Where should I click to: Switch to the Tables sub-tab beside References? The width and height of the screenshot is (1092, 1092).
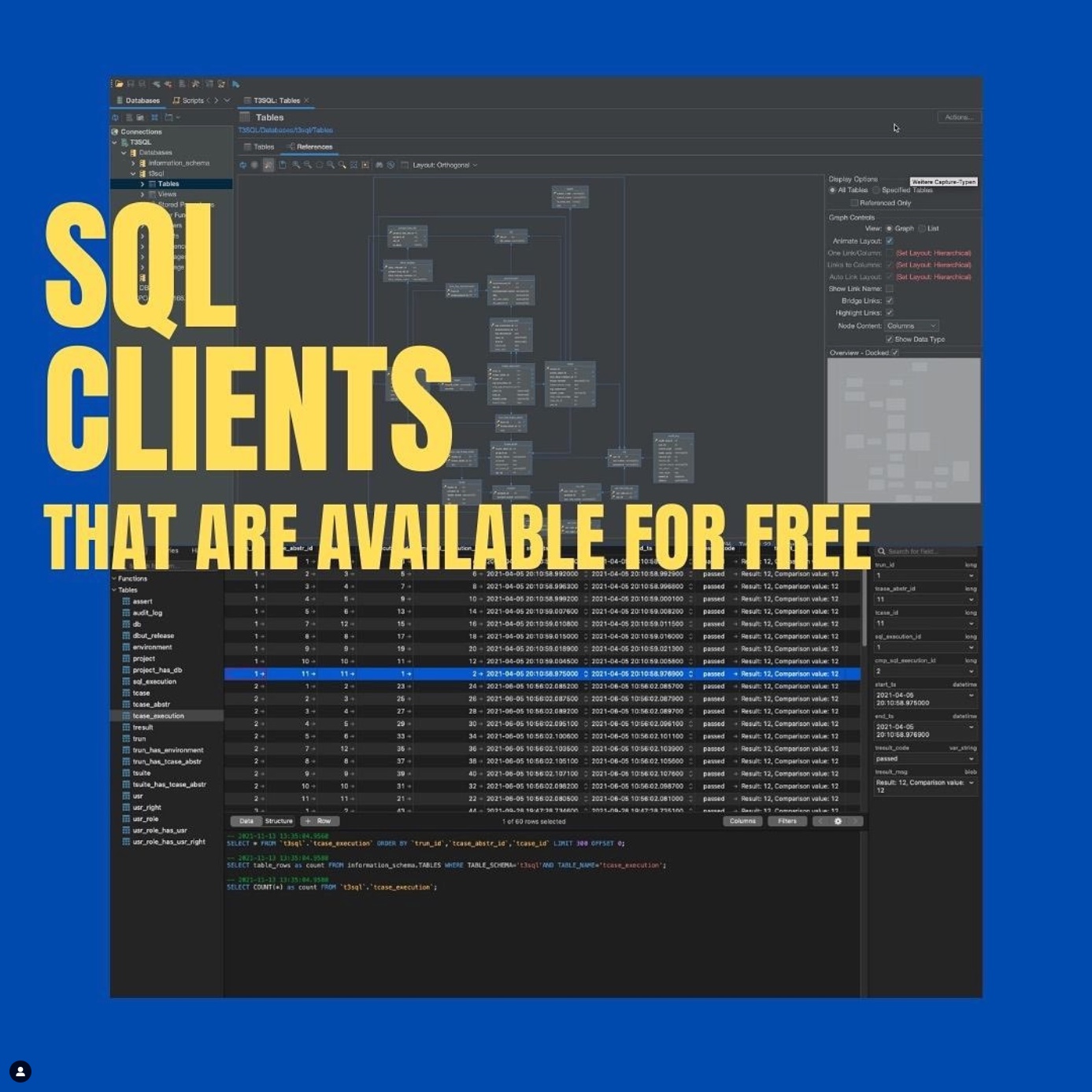point(262,146)
